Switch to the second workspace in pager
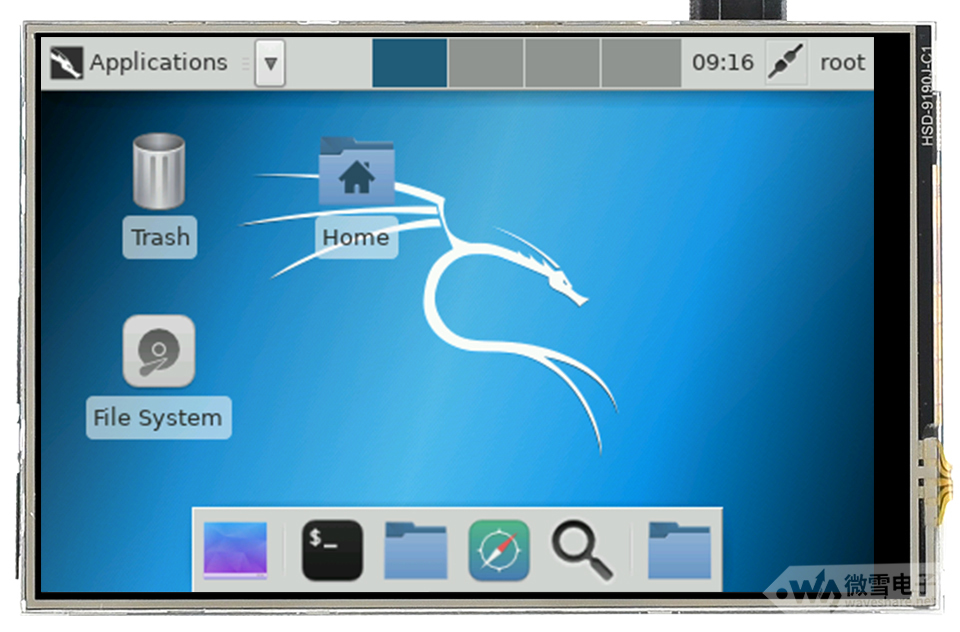This screenshot has width=960, height=632. [486, 63]
